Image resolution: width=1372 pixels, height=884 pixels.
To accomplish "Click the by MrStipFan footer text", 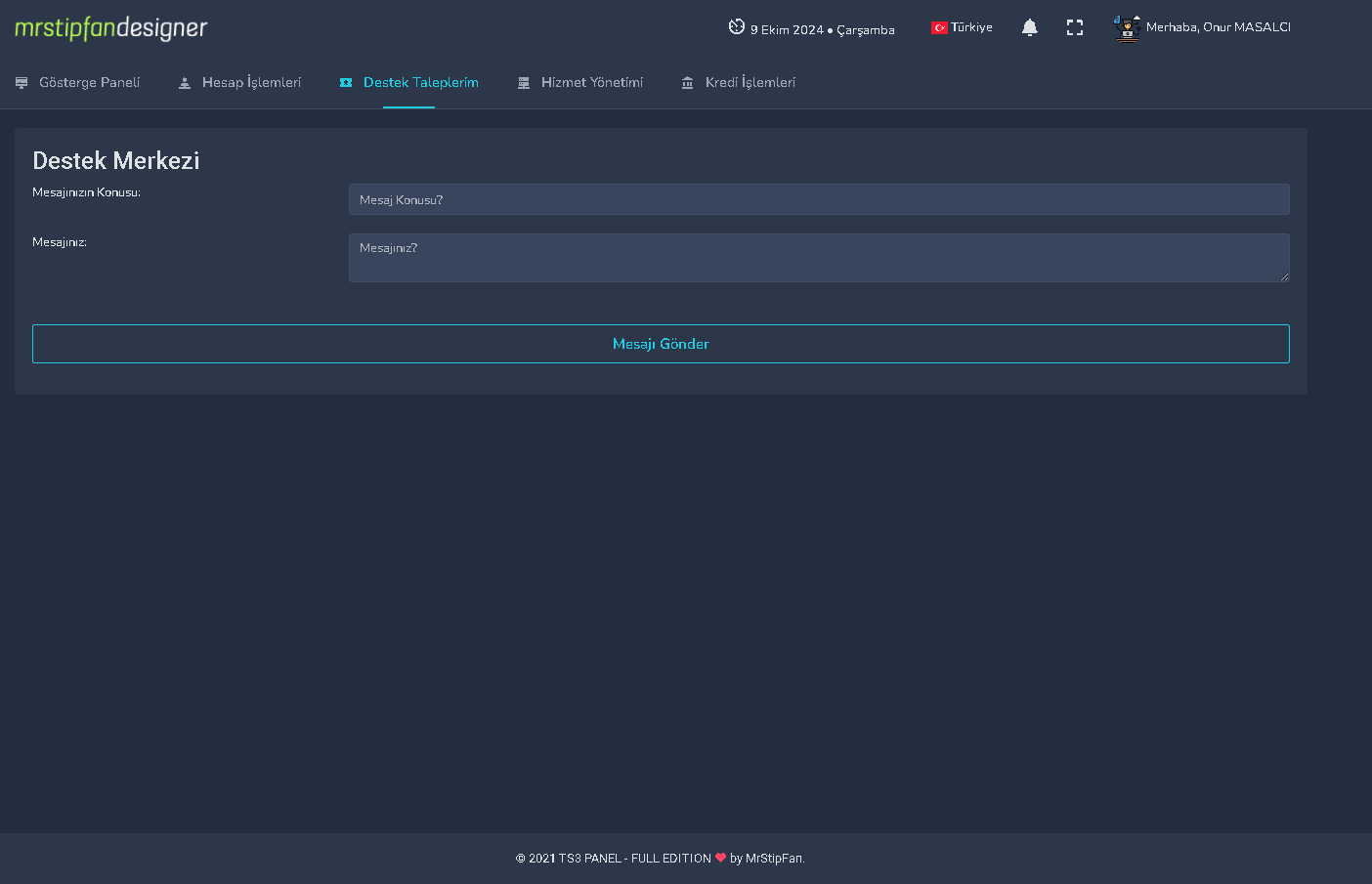I will pos(767,859).
